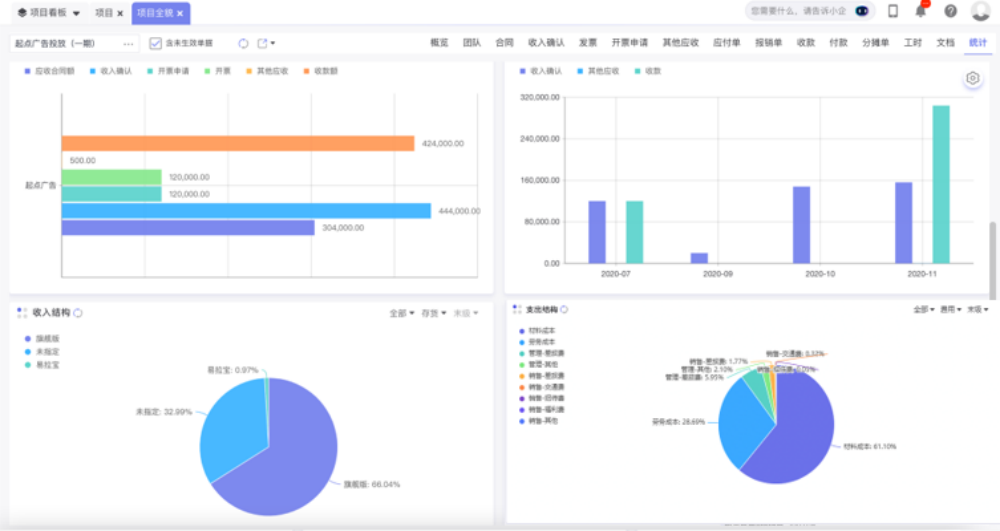The height and width of the screenshot is (531, 1000).
Task: Toggle 易拉宝 legend in 收入结构
Action: click(42, 365)
